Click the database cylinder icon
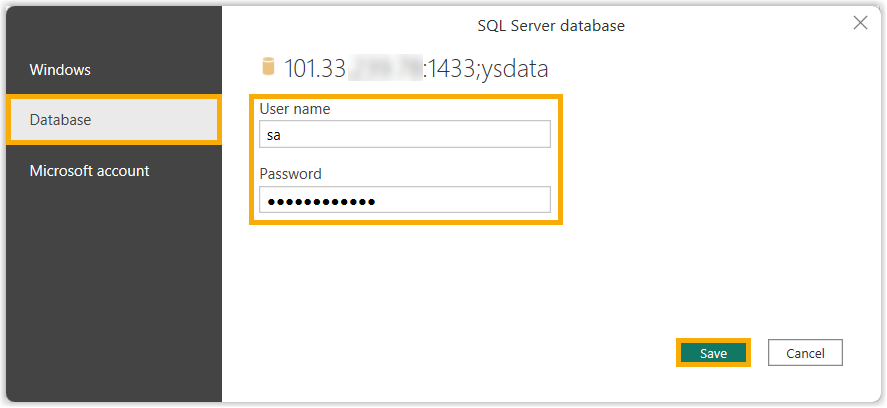The width and height of the screenshot is (887, 408). click(x=268, y=66)
